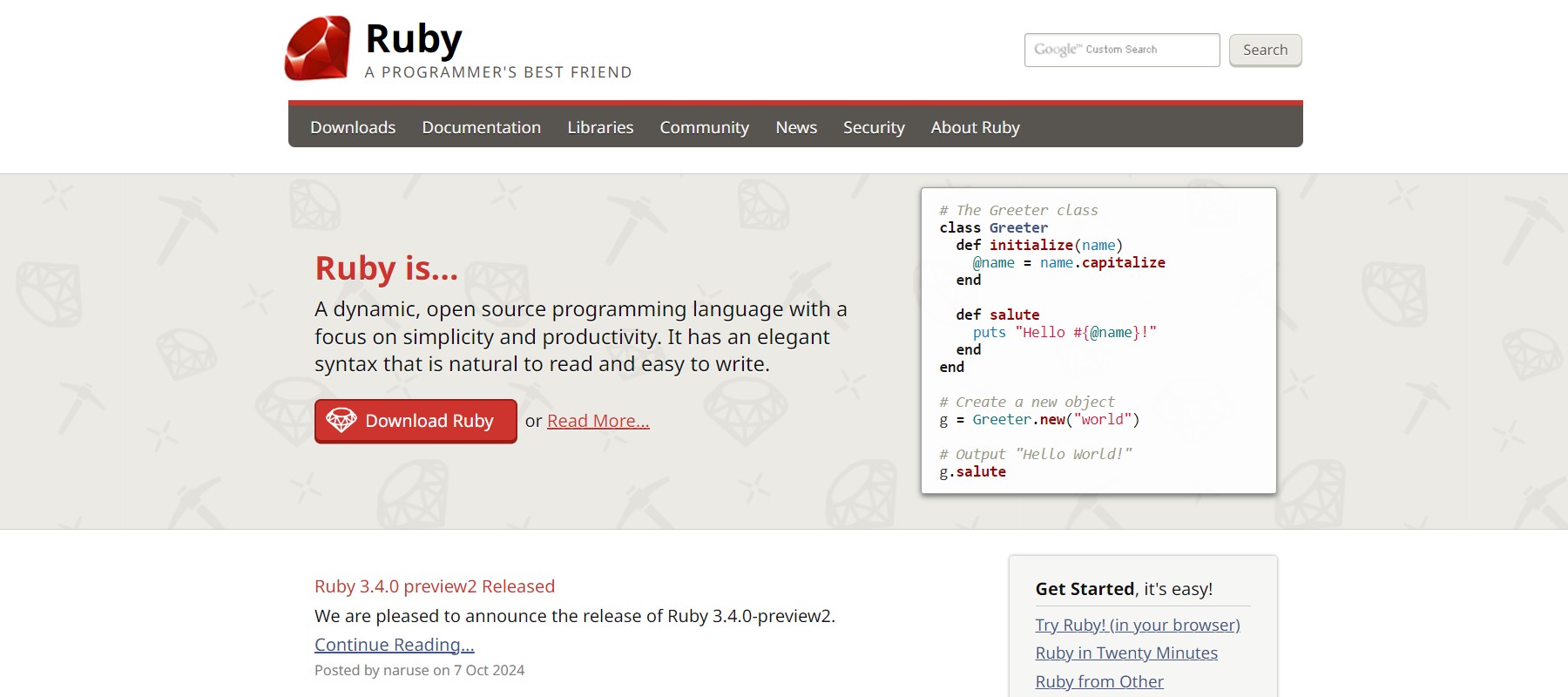
Task: Click the Ruby from Other link
Action: click(1098, 681)
